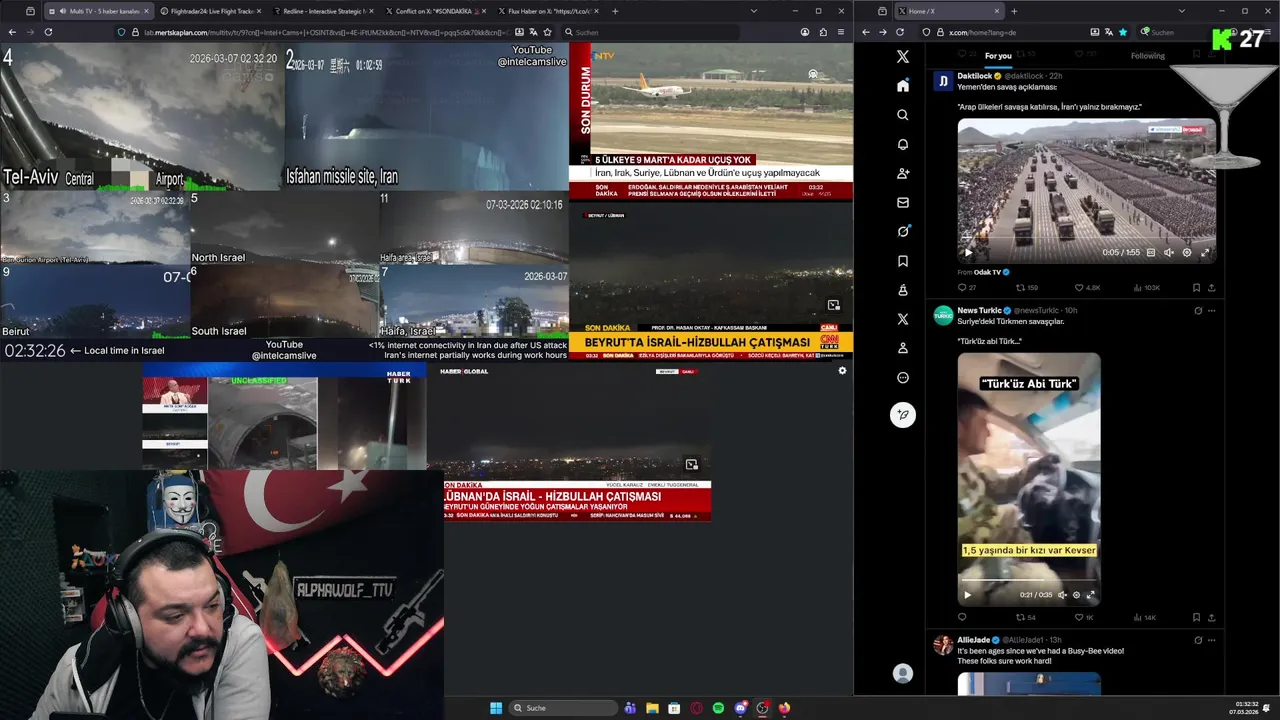Screen dimensions: 1280x720
Task: Repost the Daktilock post showing 159 reposts
Action: pos(1026,287)
